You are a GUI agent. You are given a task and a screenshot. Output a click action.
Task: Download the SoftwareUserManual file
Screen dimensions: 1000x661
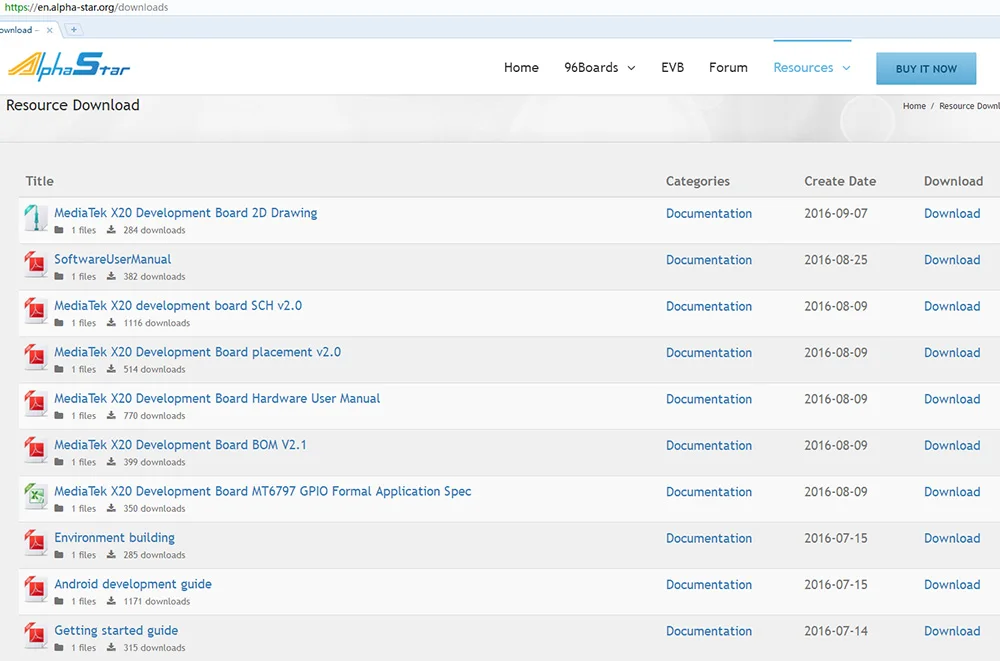952,260
